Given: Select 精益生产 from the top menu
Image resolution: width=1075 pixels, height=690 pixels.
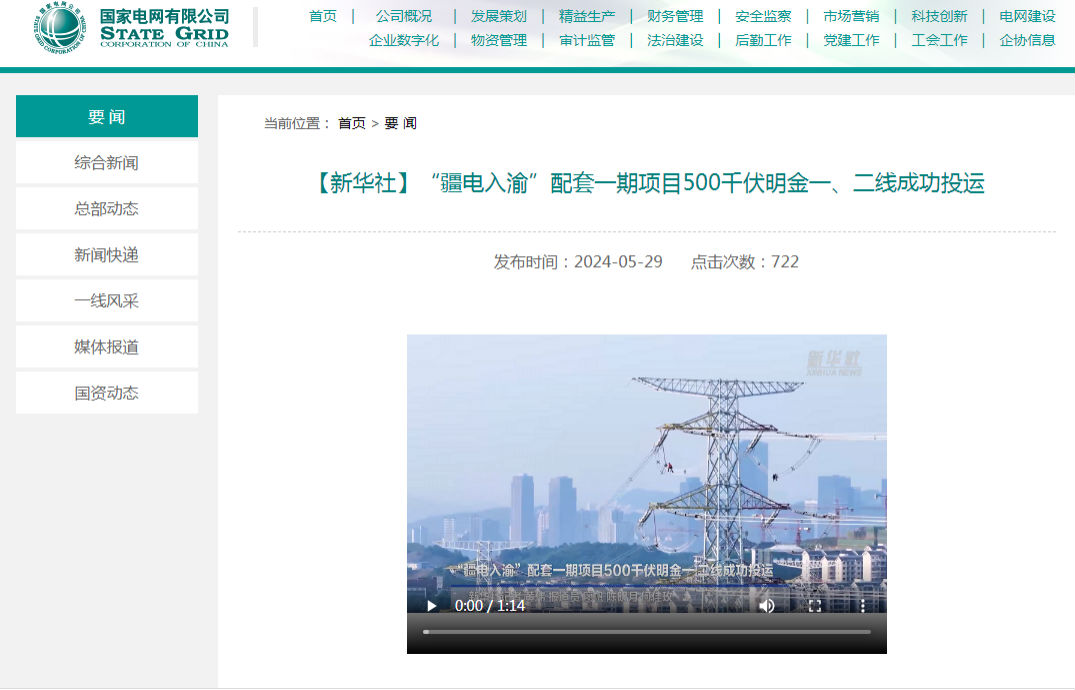Looking at the screenshot, I should point(587,16).
